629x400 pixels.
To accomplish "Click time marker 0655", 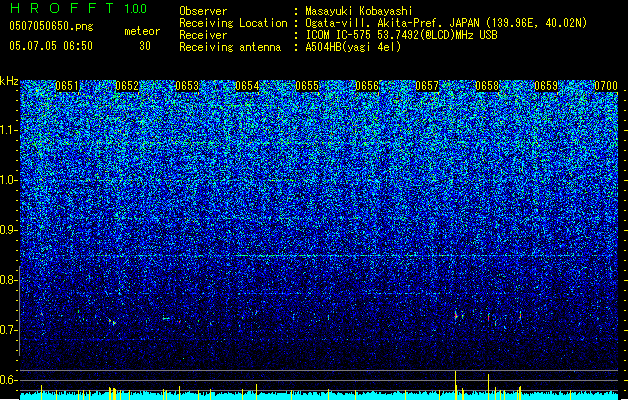I will (x=307, y=86).
